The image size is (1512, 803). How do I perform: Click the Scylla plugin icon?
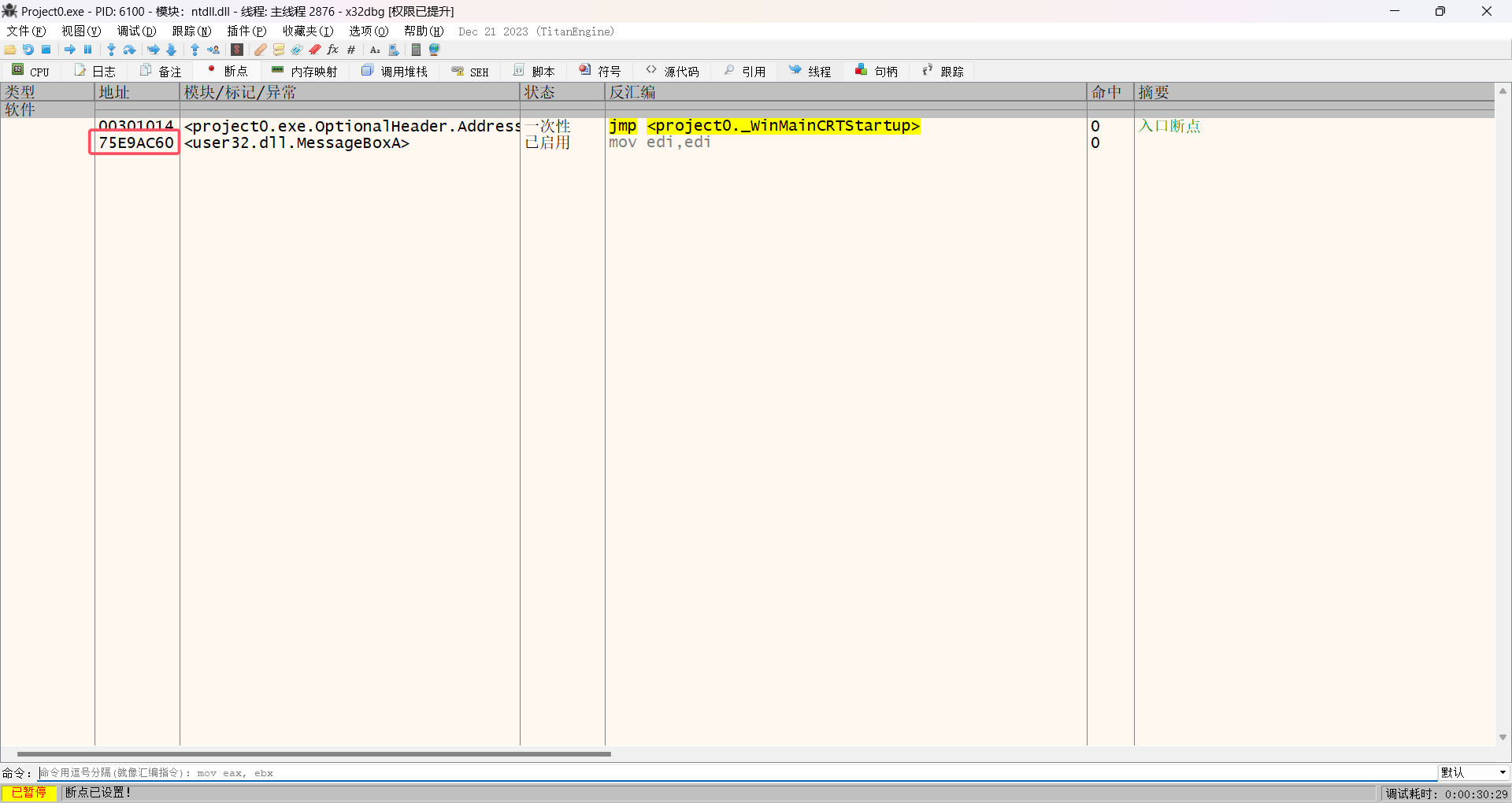point(237,50)
